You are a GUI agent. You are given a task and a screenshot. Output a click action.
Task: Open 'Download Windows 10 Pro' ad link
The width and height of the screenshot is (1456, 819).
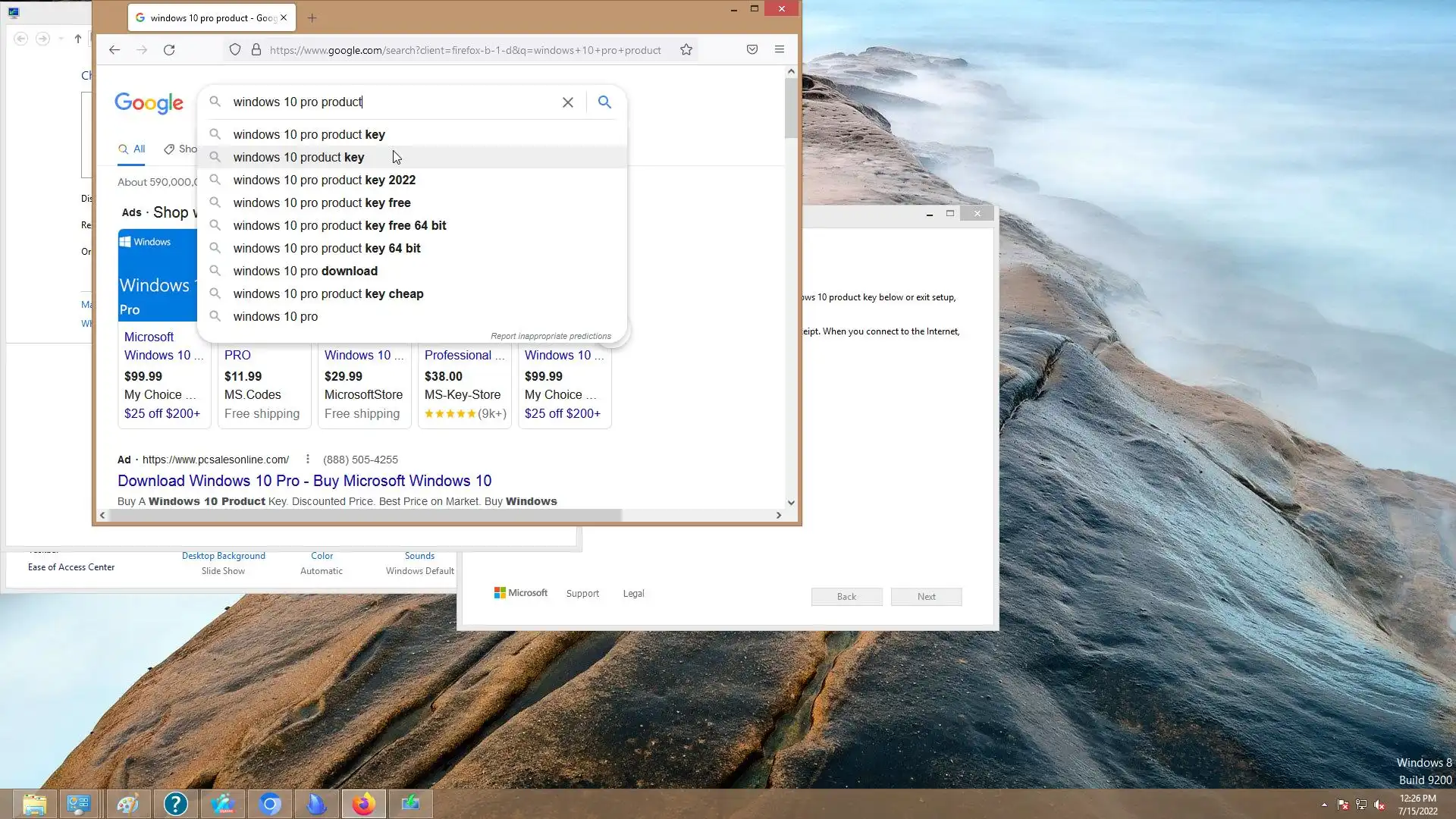304,481
